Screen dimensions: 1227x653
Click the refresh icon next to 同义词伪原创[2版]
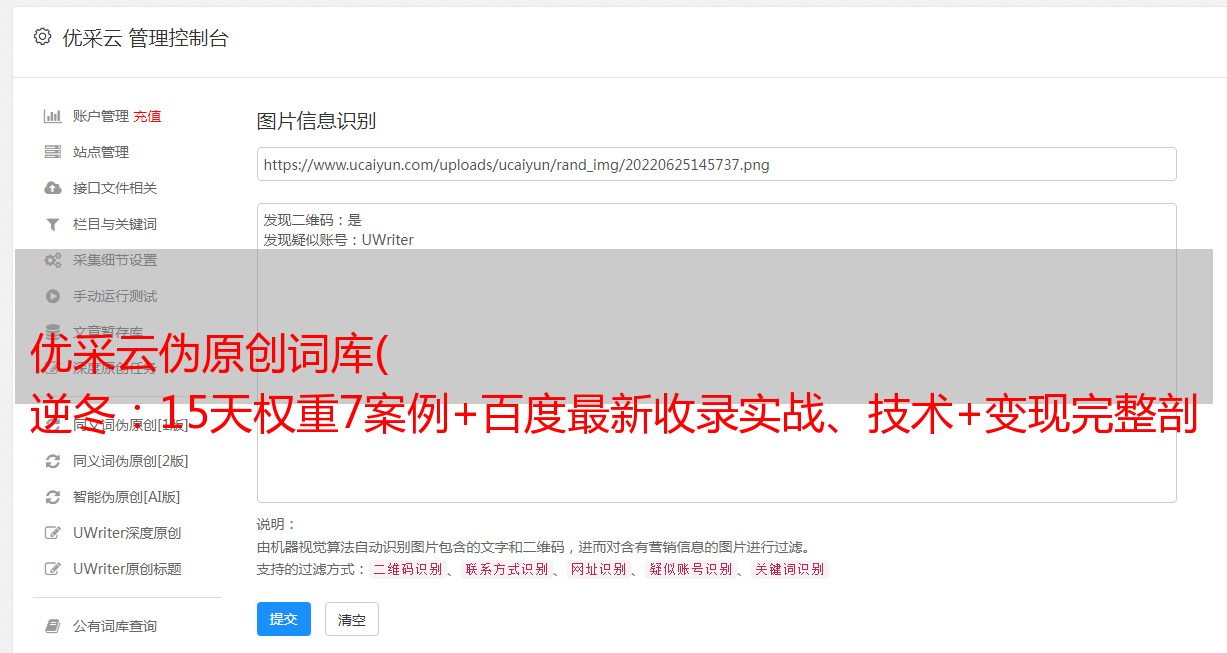point(53,461)
